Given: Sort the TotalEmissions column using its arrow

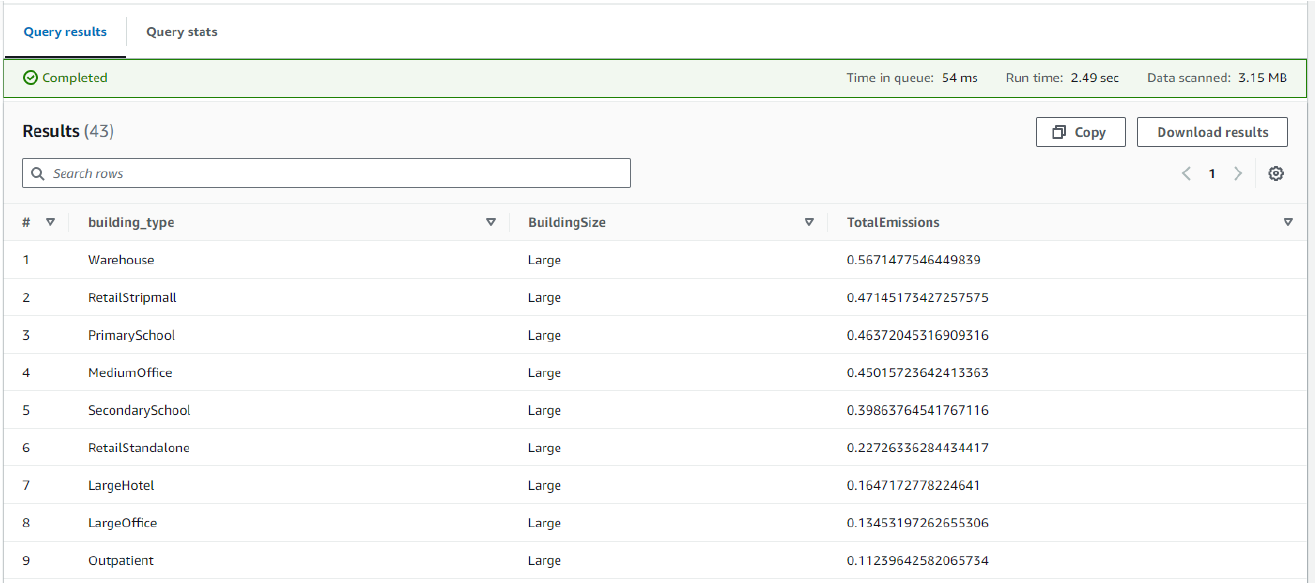Looking at the screenshot, I should (x=1287, y=222).
